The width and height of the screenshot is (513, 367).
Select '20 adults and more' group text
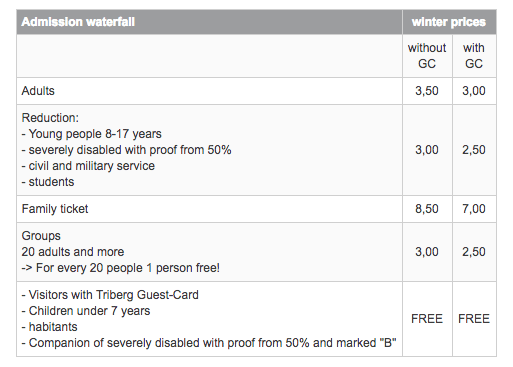click(73, 252)
